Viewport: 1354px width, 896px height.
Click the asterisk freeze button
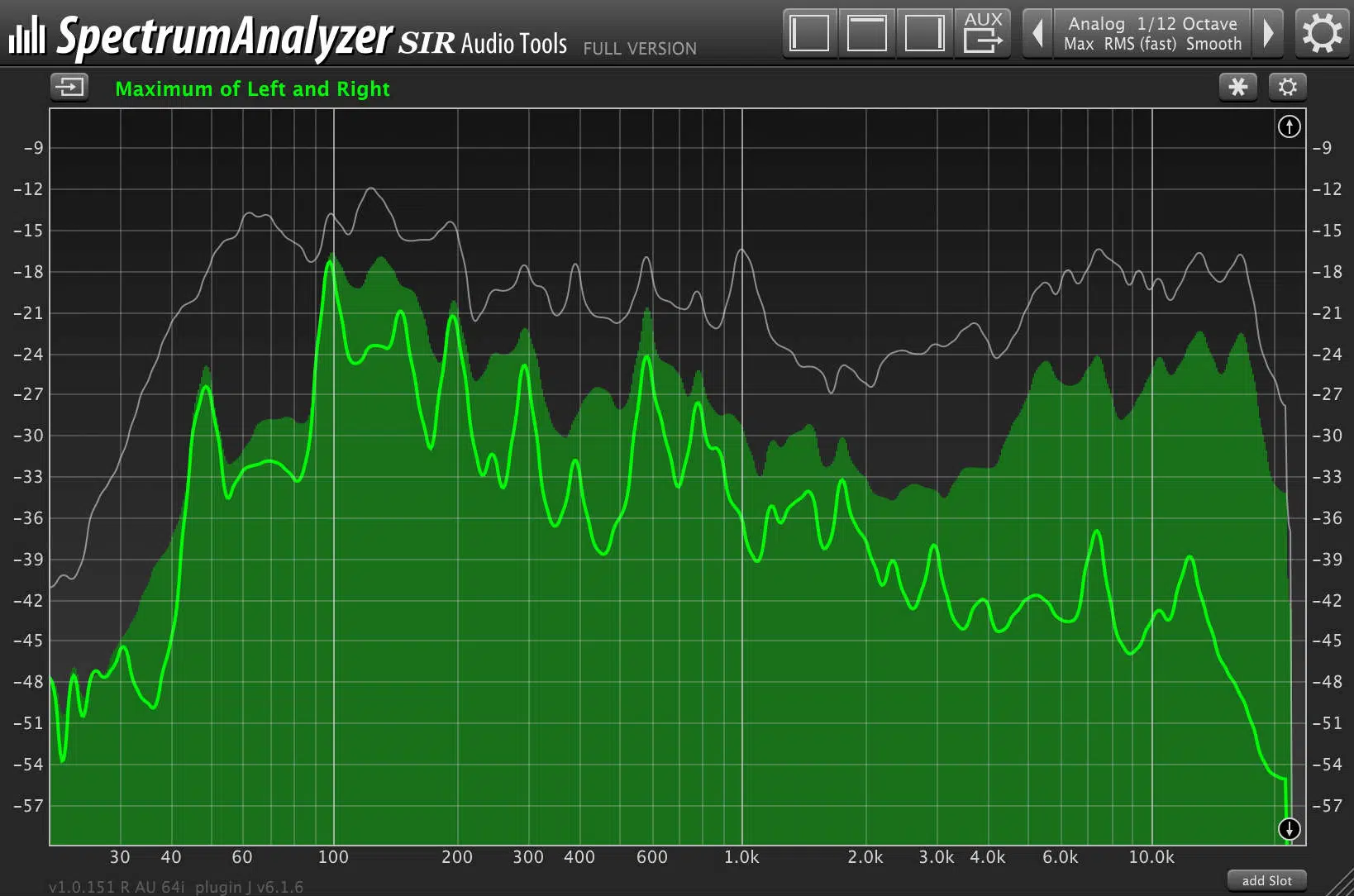pyautogui.click(x=1238, y=87)
